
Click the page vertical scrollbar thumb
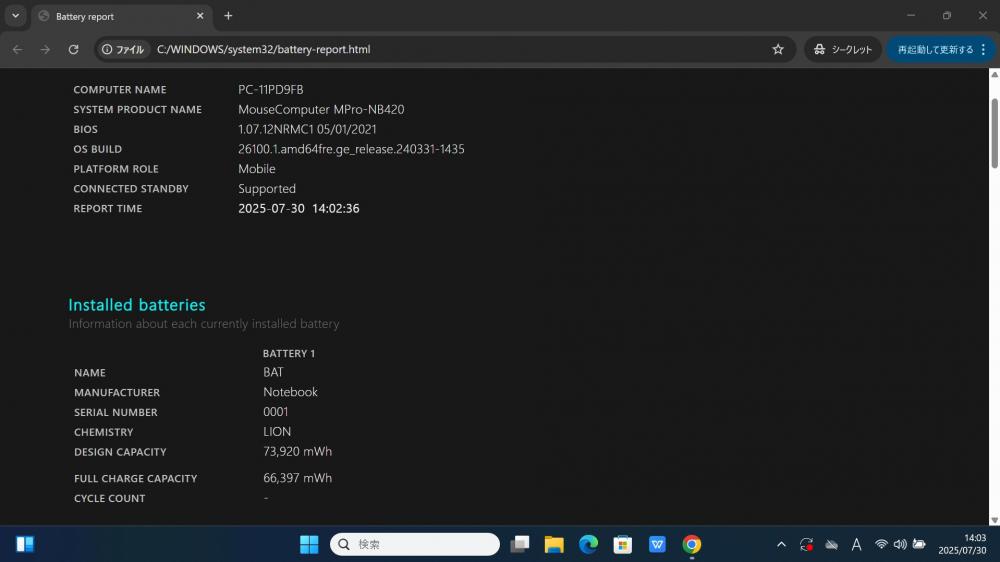point(994,133)
